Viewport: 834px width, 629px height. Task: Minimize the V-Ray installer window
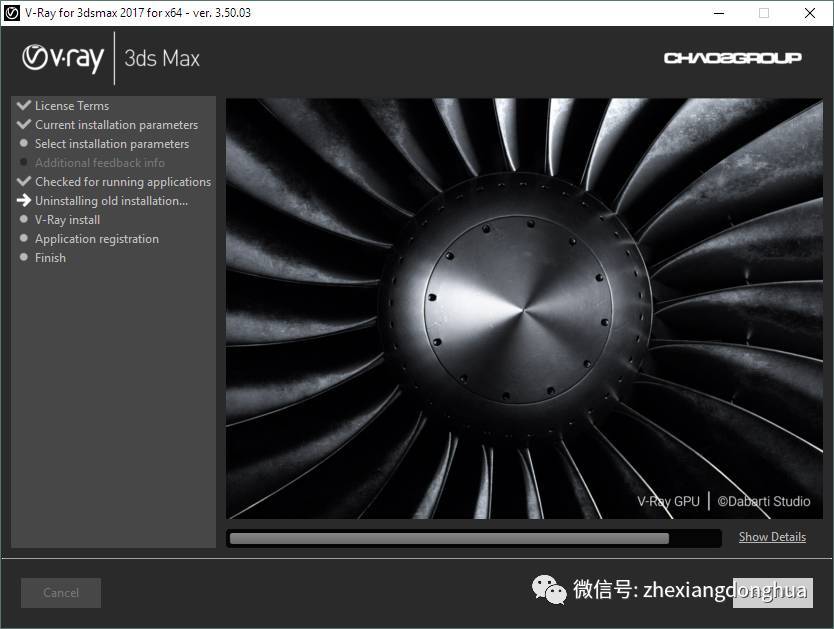pos(719,13)
